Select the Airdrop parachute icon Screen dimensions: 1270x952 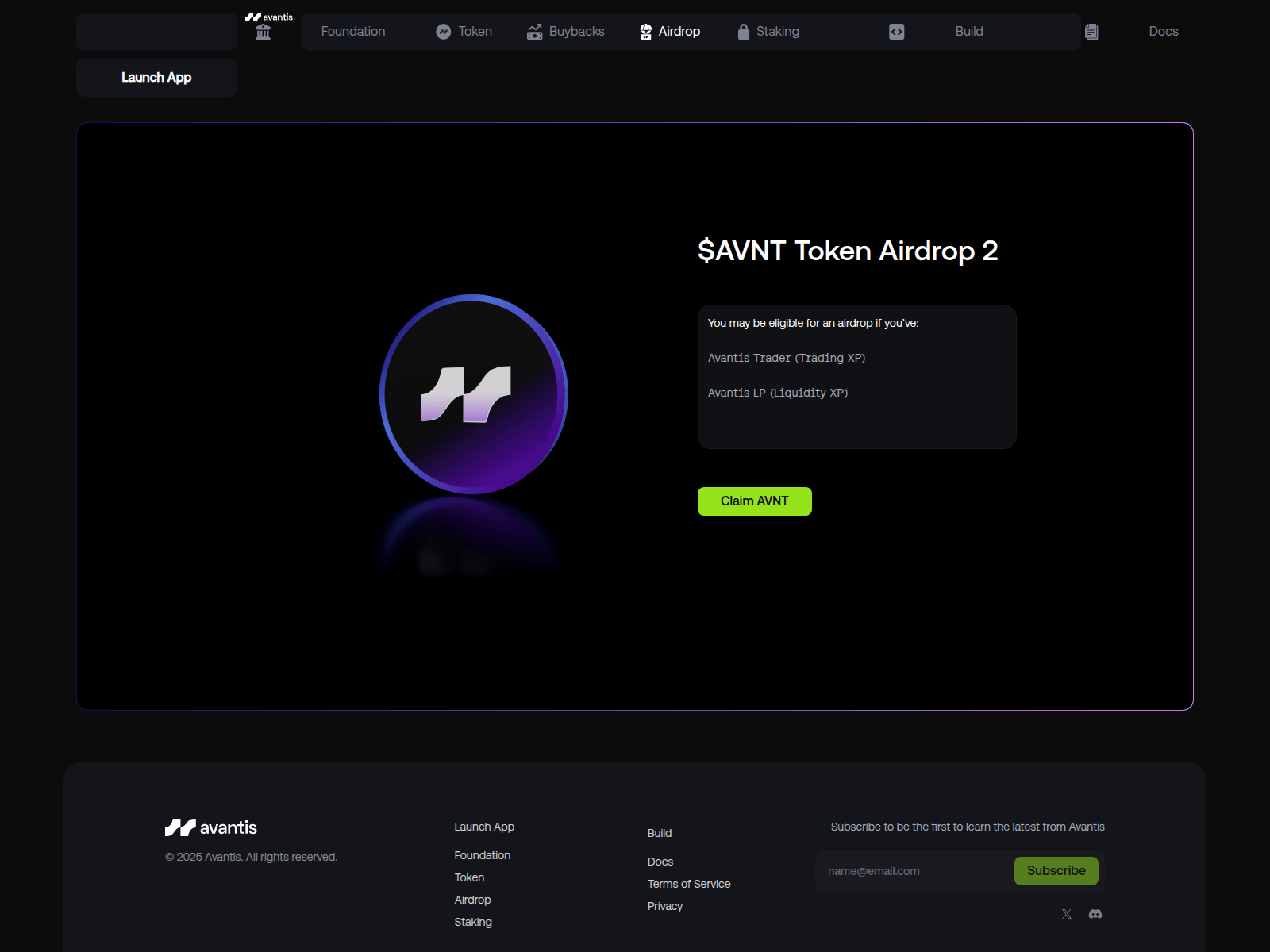pos(643,32)
